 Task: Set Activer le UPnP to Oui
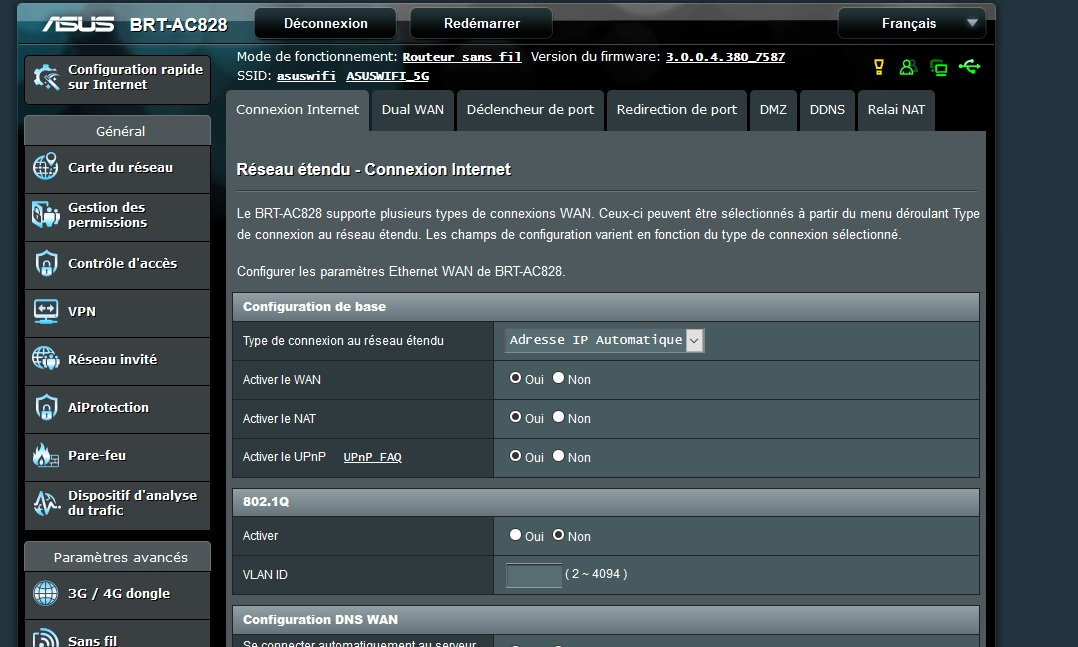515,456
